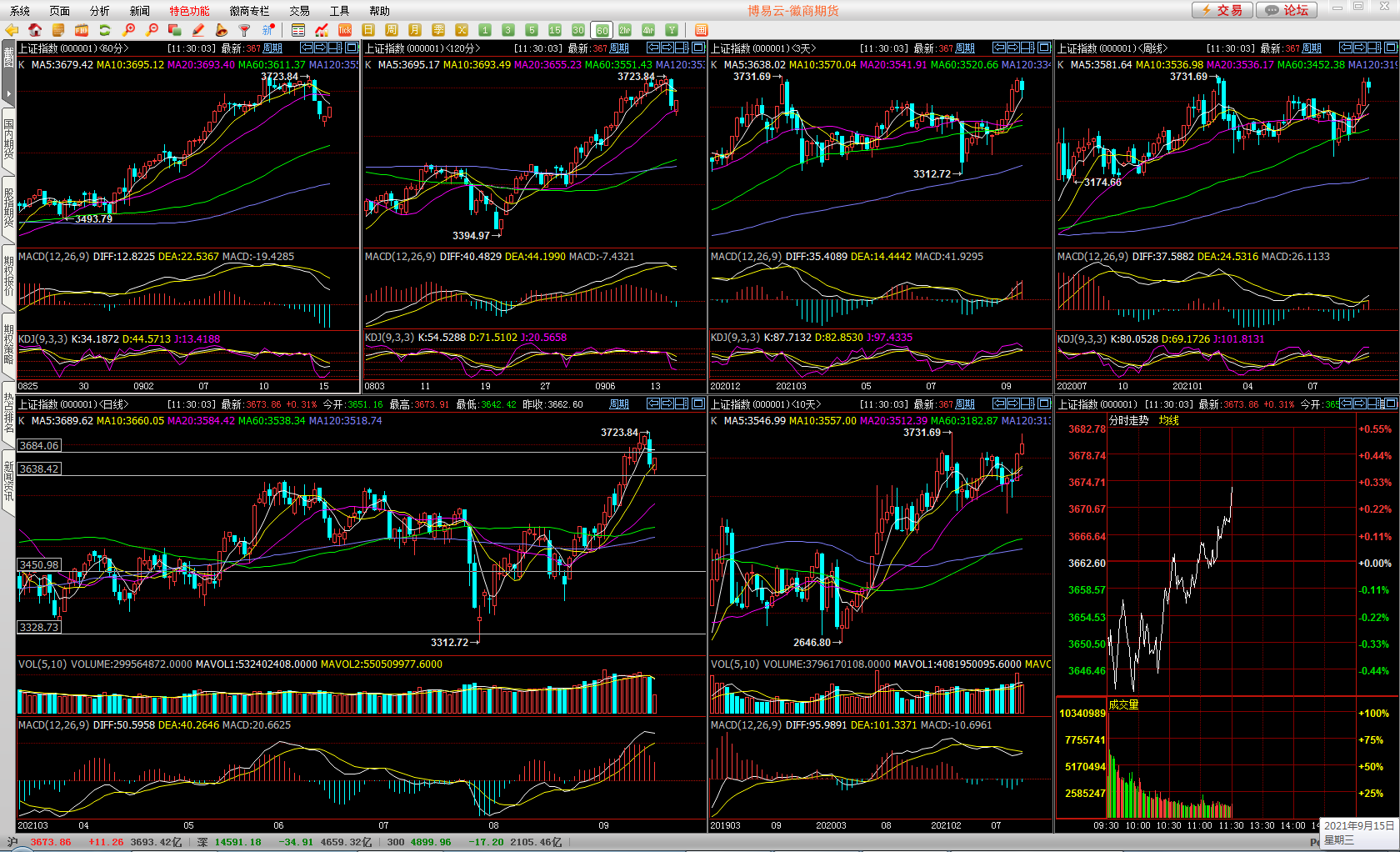The image size is (1400, 852).
Task: Maximize the 日线 chart panel
Action: tap(698, 403)
